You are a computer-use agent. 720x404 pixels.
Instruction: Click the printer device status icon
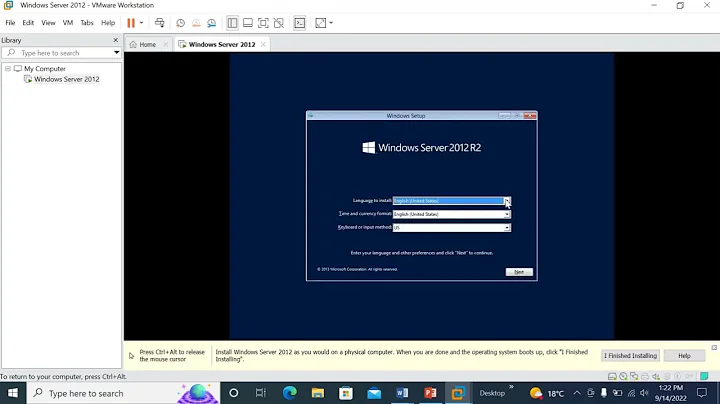pos(645,376)
